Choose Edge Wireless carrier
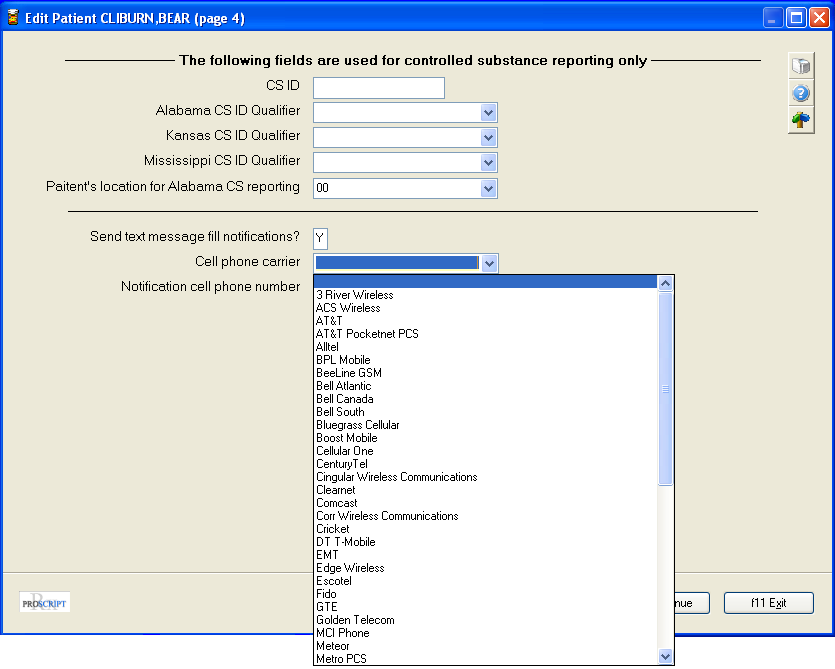835x669 pixels. [x=486, y=568]
